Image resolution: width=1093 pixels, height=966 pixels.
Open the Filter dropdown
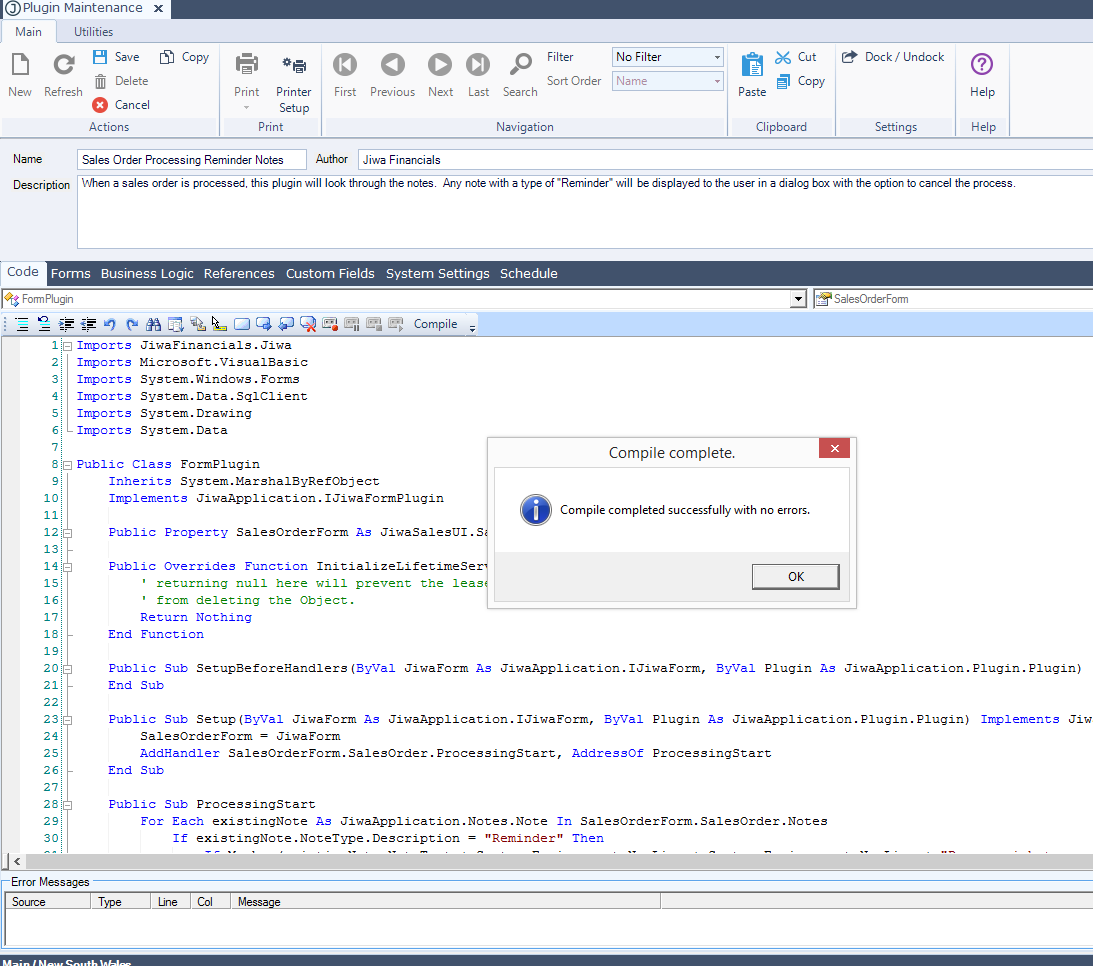pyautogui.click(x=717, y=57)
